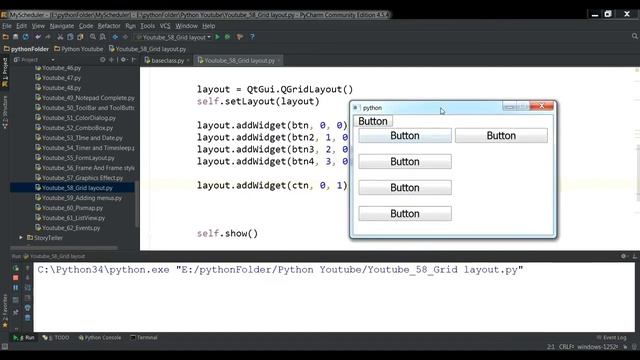Image resolution: width=640 pixels, height=360 pixels.
Task: Select Youtube_59_Adding menus.py in project tree
Action: [x=78, y=198]
